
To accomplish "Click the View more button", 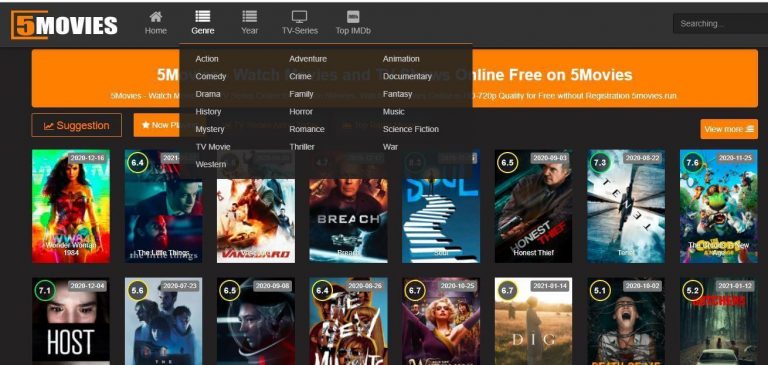I will click(729, 129).
